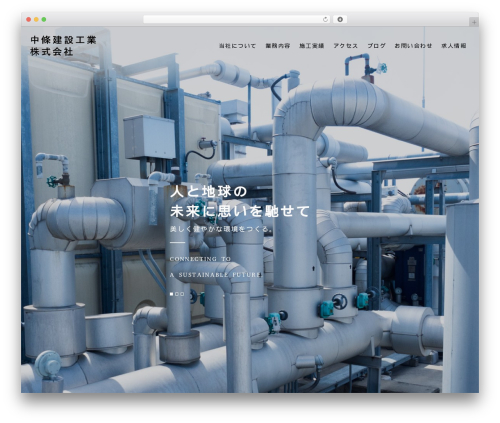Open the ブログ page

pos(376,46)
